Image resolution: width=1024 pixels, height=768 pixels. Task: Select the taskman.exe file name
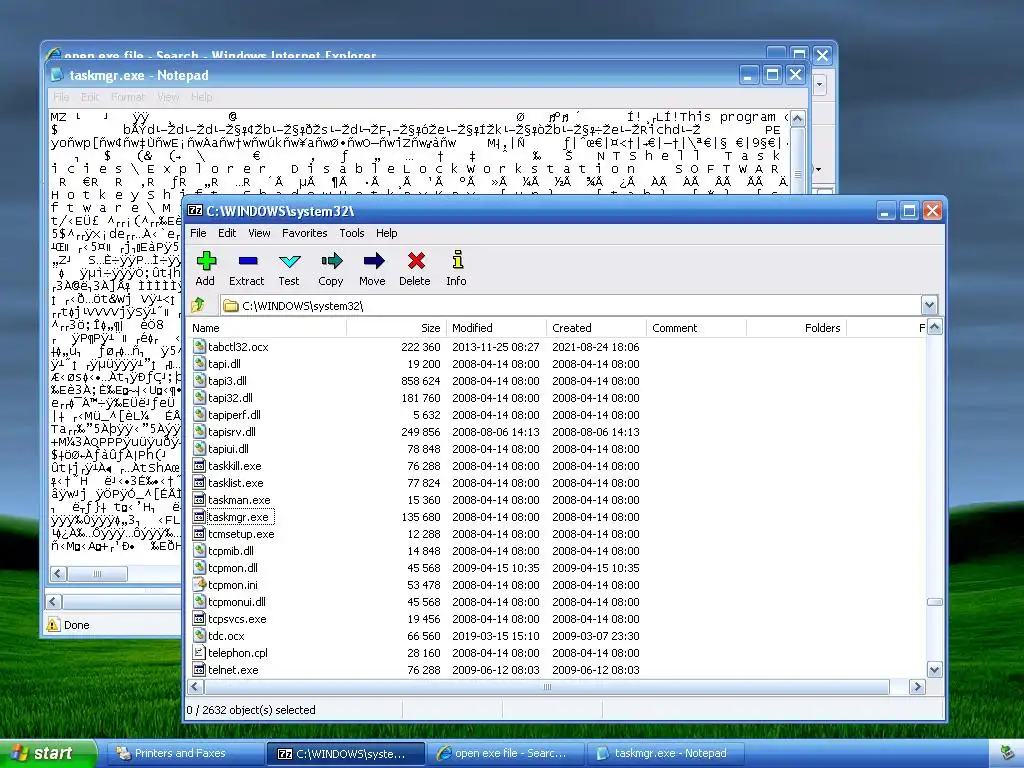click(x=239, y=500)
